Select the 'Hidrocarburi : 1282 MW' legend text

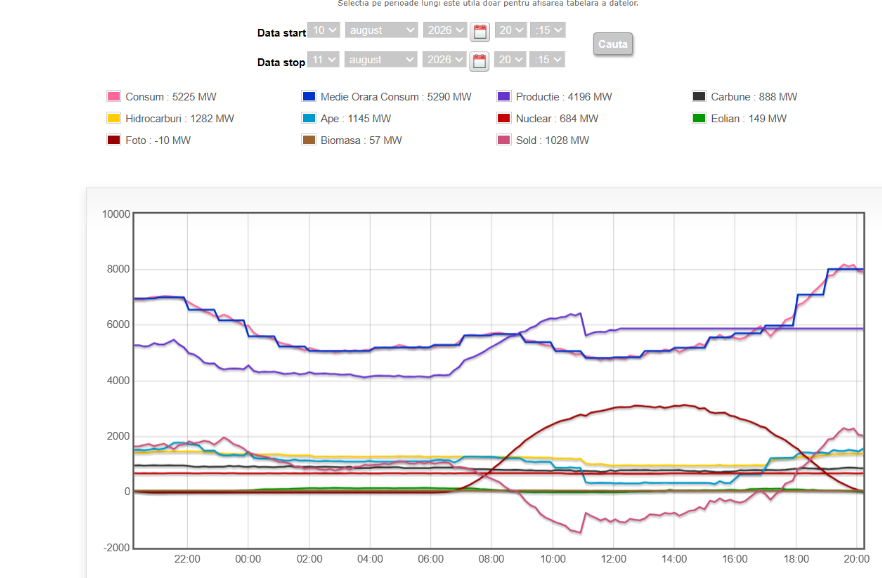click(179, 119)
